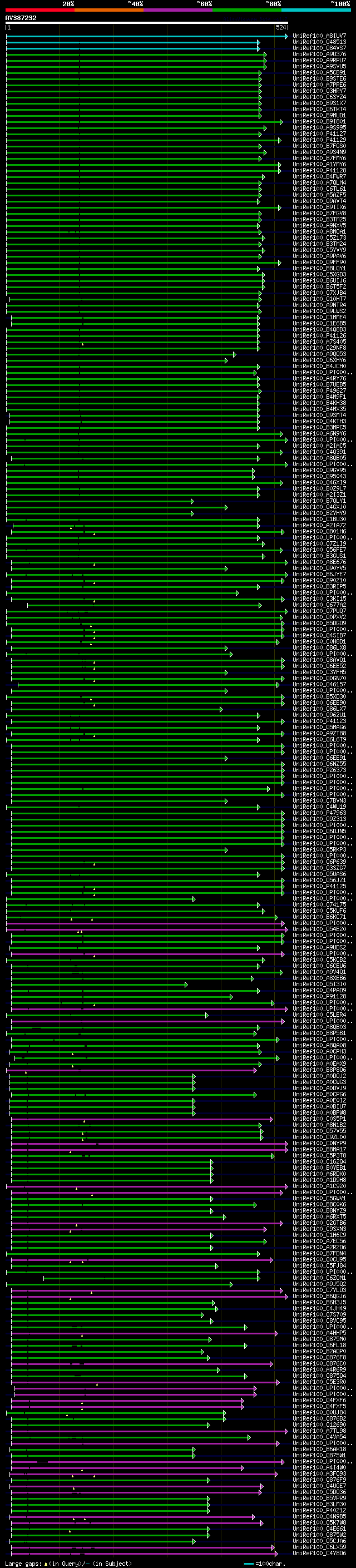The width and height of the screenshot is (356, 1568).
Task: Open the UniRef100_C5YVY9 entry
Action: pos(319,250)
